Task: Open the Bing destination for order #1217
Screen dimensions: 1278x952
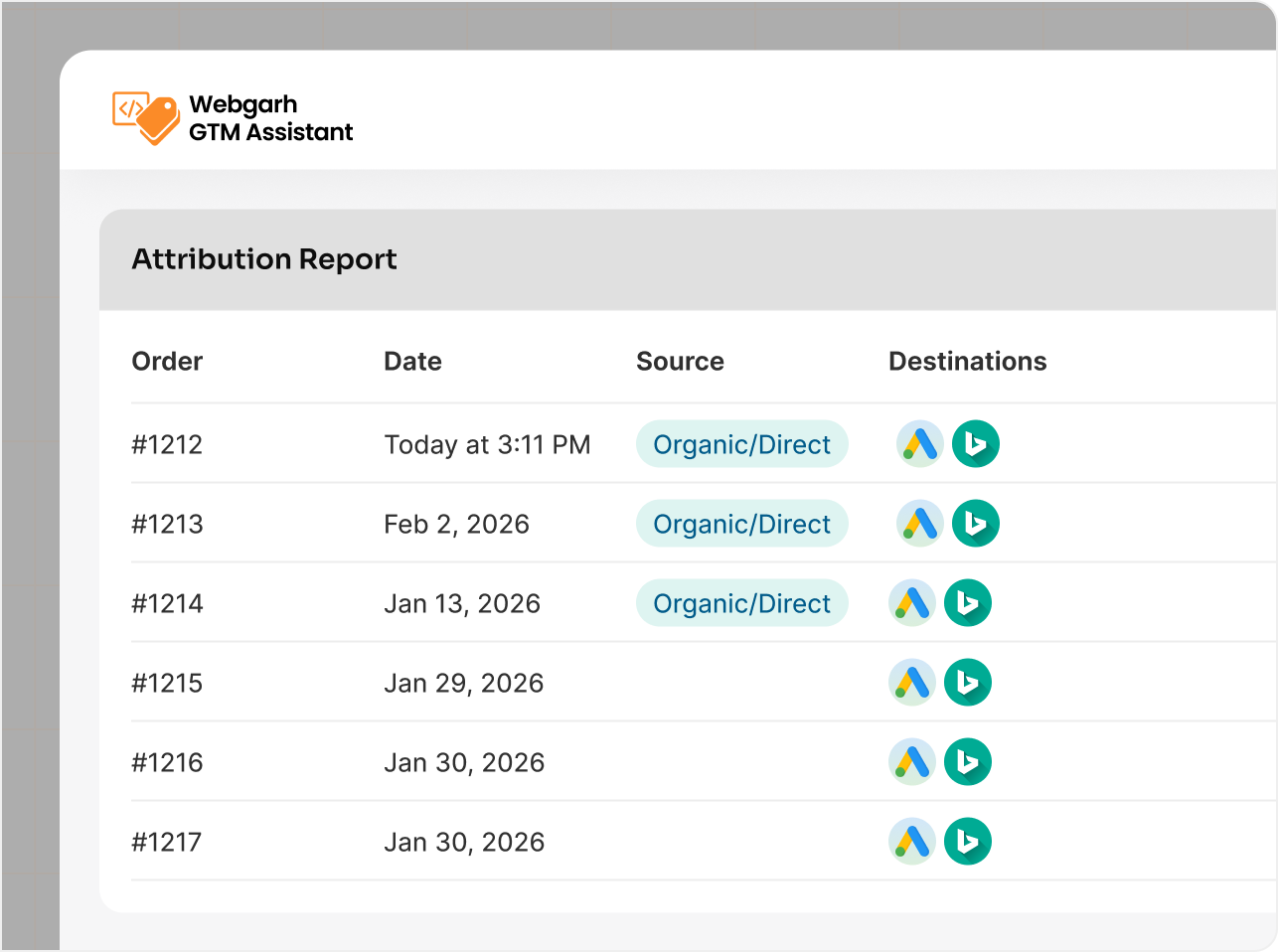Action: [968, 841]
